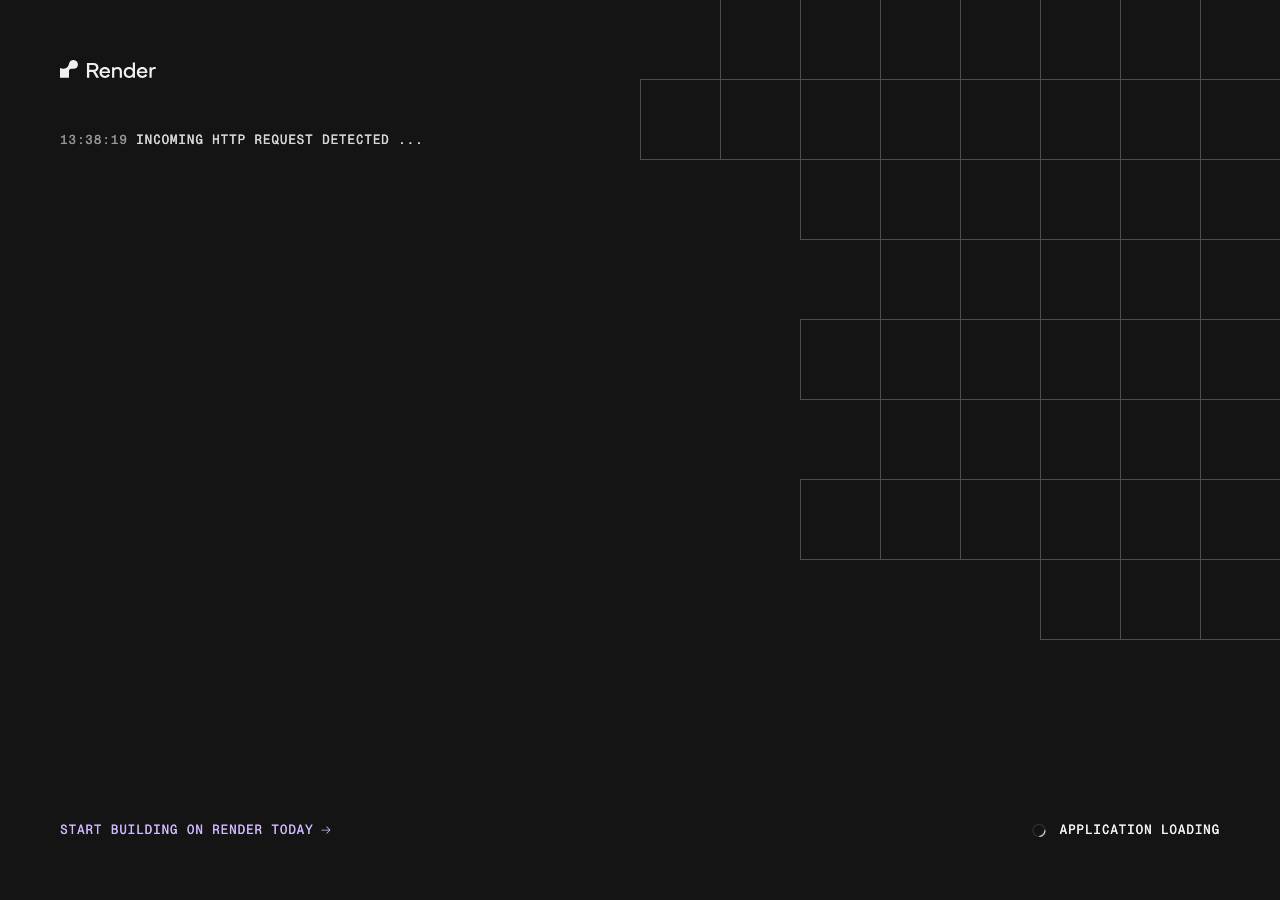Click the word RENDER in the footer link
Screen dimensions: 1280x900
click(x=237, y=830)
